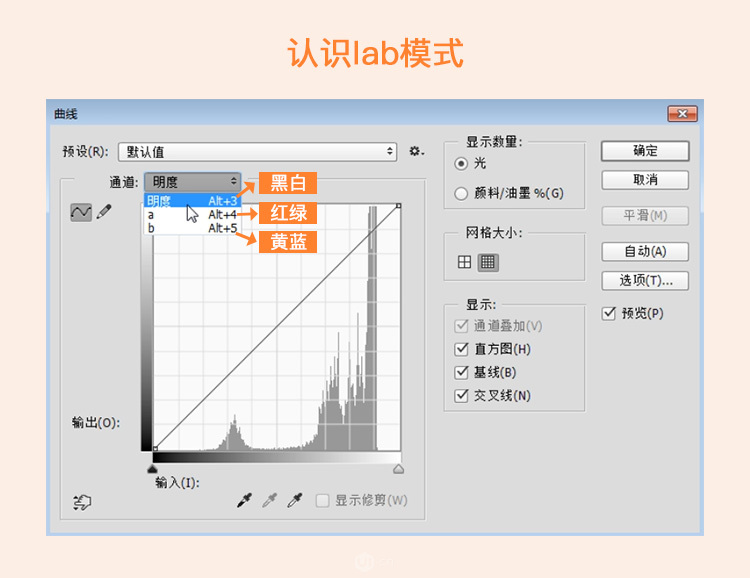
Task: Click the 输入(I): label
Action: coord(177,482)
